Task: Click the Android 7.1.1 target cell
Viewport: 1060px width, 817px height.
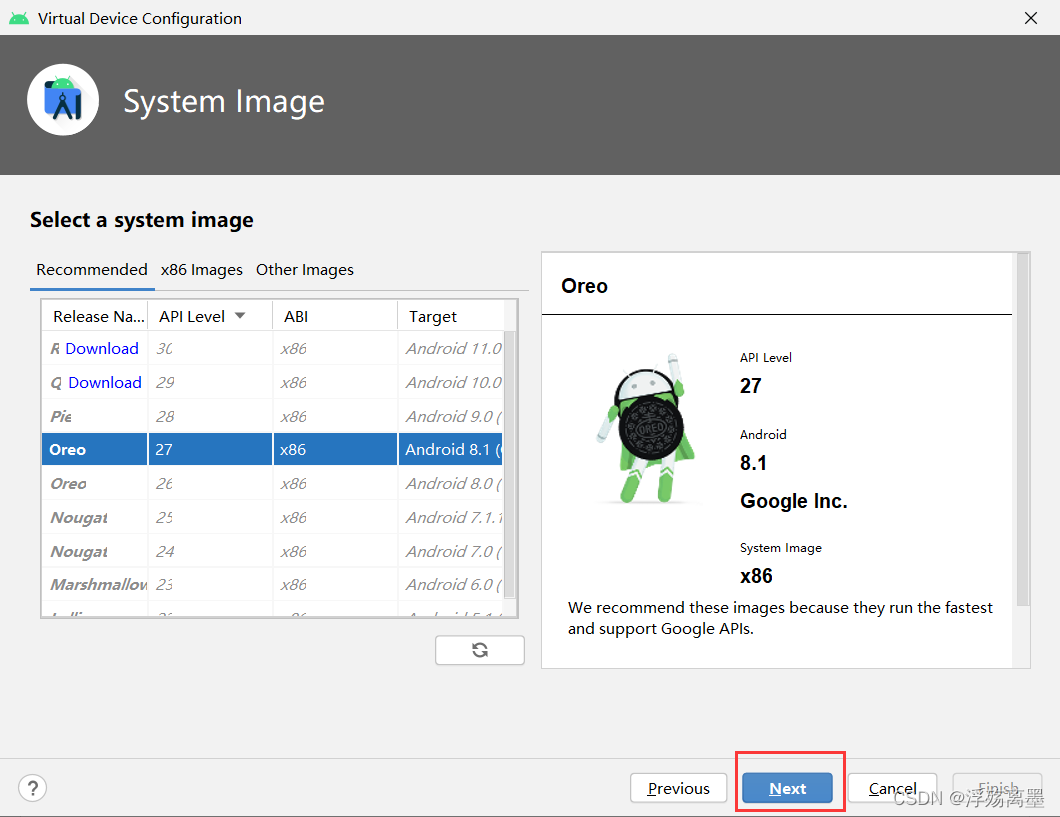Action: point(452,518)
